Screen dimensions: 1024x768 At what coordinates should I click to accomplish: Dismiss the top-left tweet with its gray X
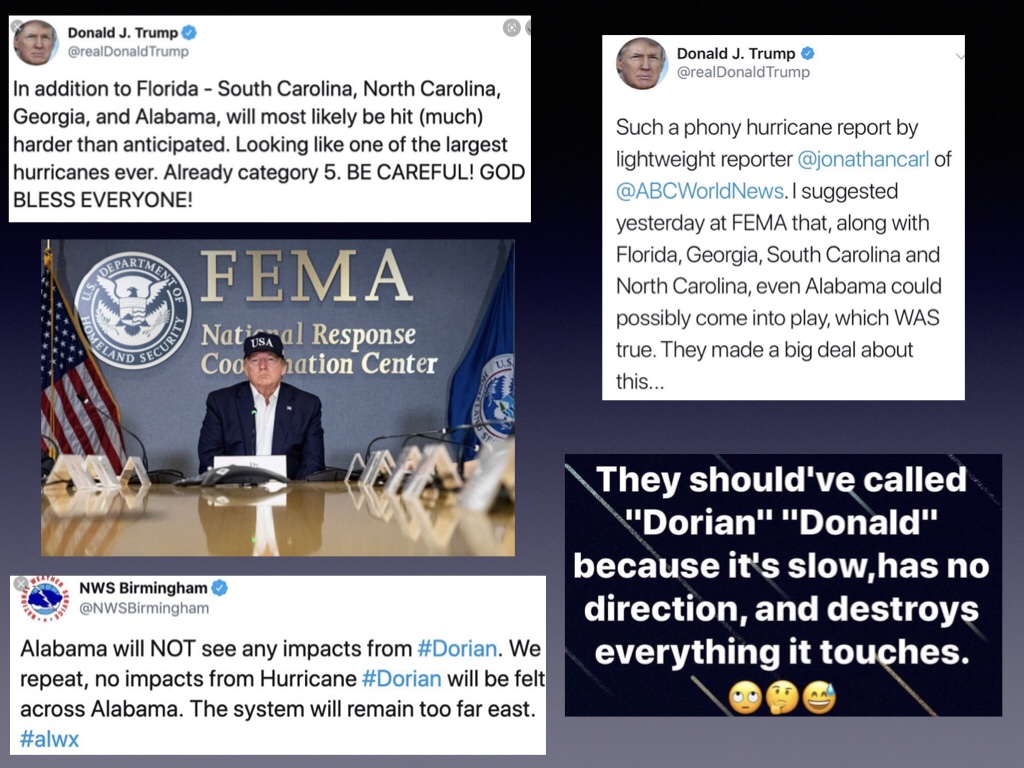coord(17,26)
